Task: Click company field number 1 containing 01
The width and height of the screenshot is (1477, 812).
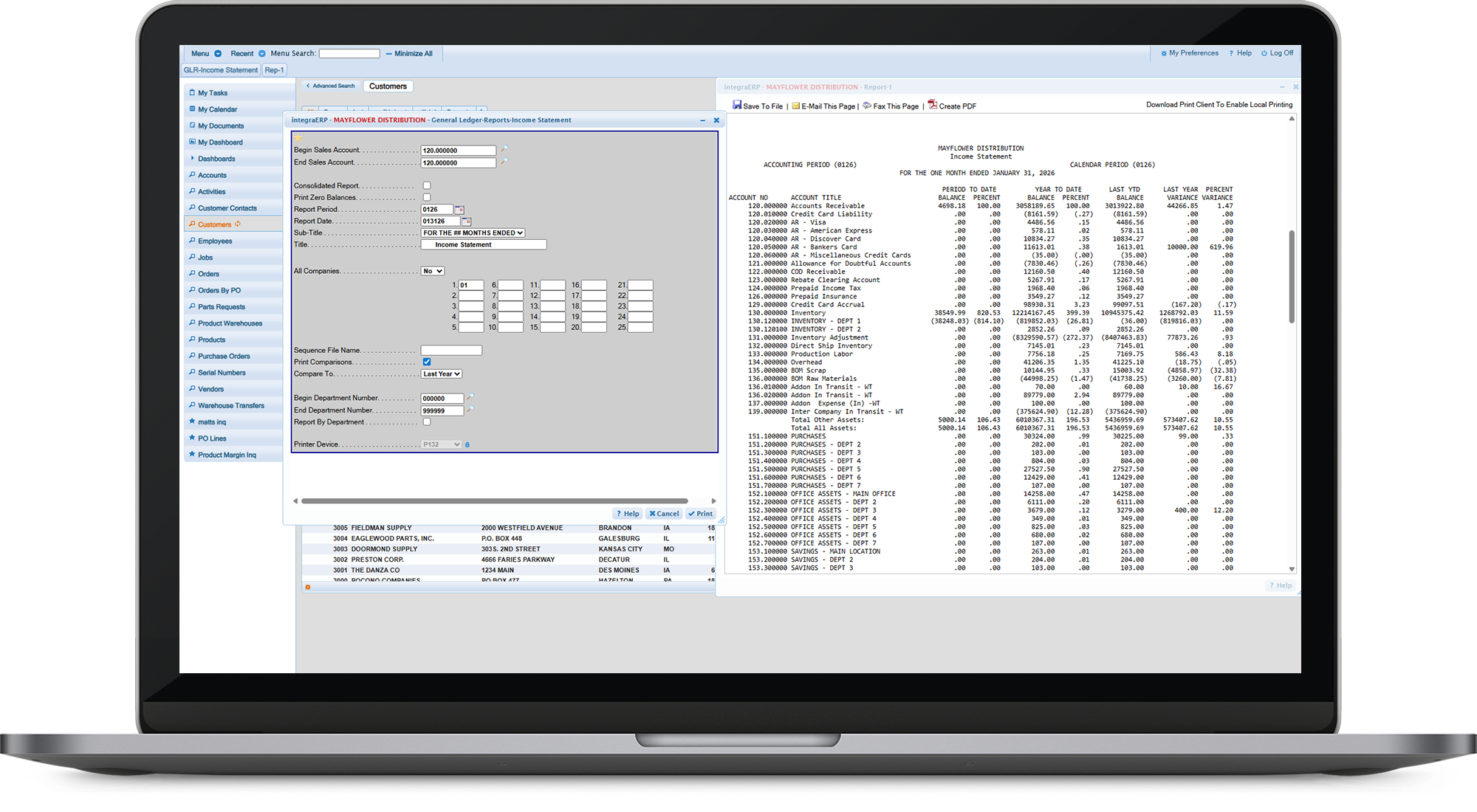Action: (471, 285)
